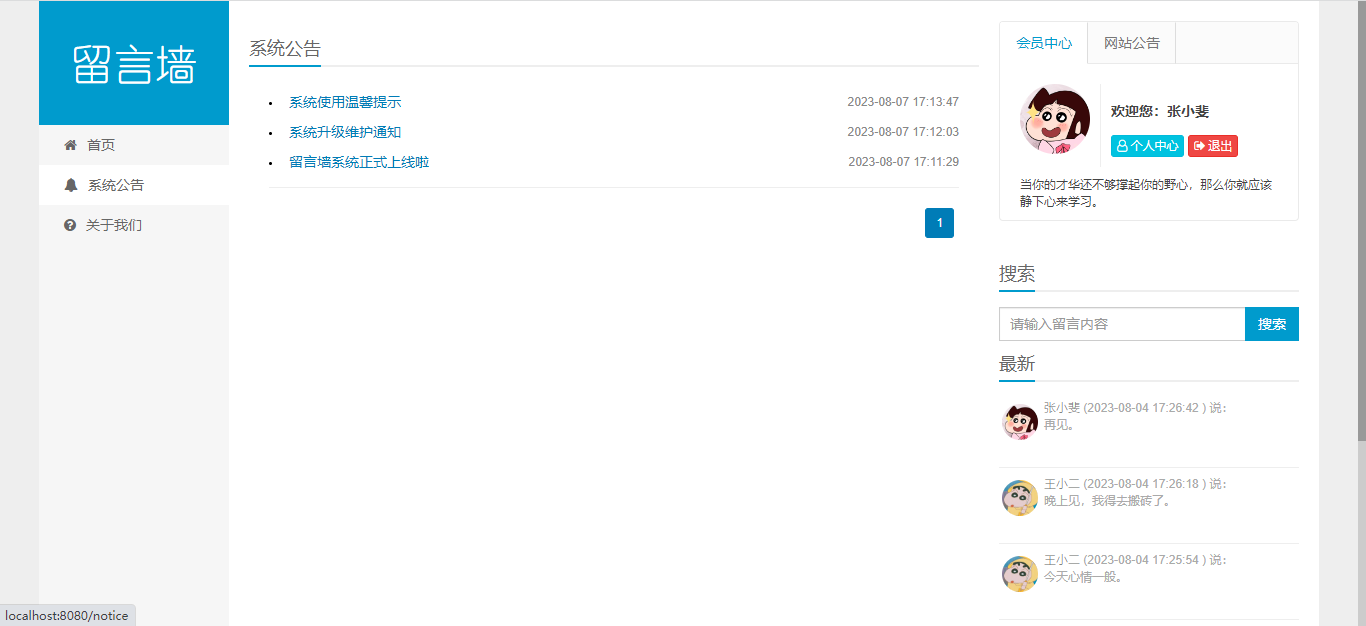The image size is (1366, 626).
Task: Switch to the 会员中心 tab
Action: [x=1044, y=43]
